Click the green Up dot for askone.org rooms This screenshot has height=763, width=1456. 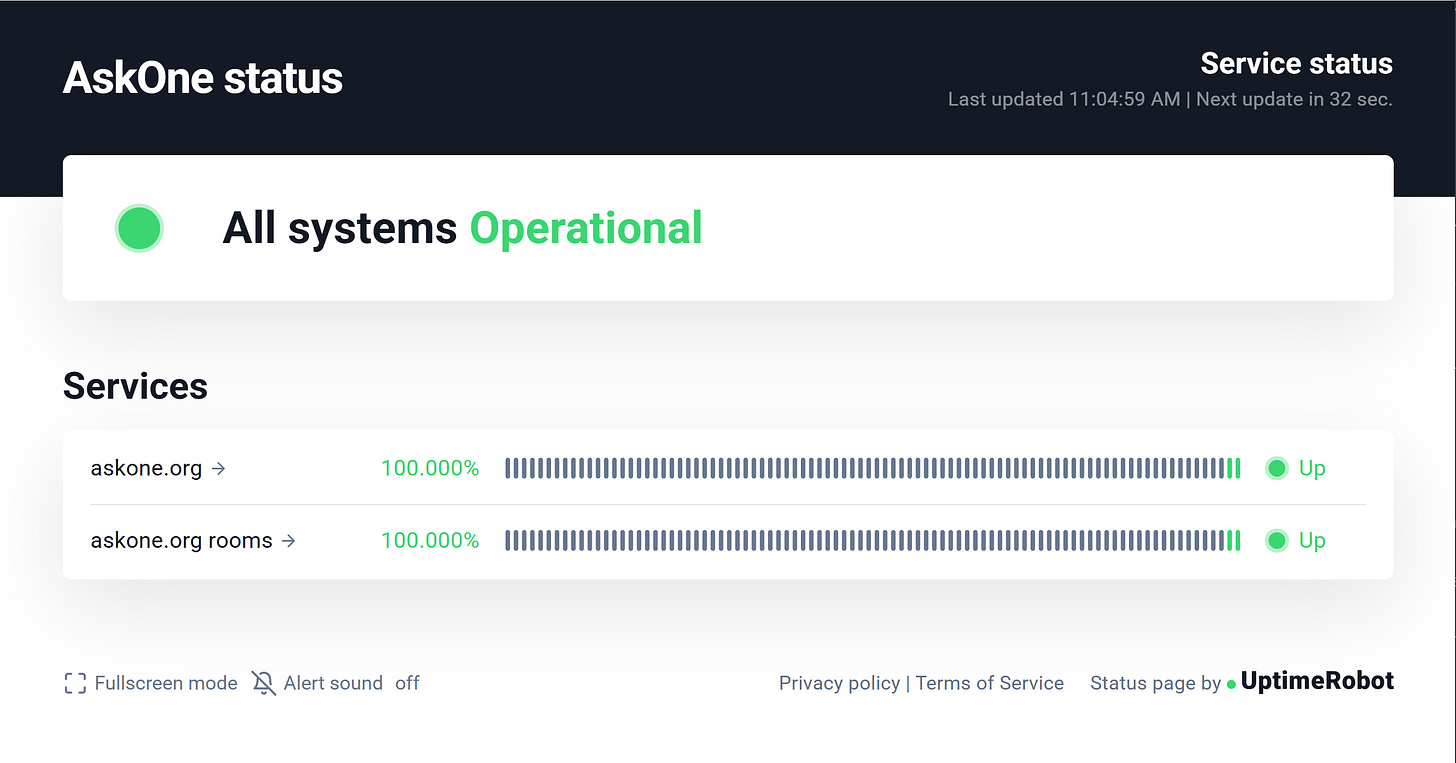1276,541
